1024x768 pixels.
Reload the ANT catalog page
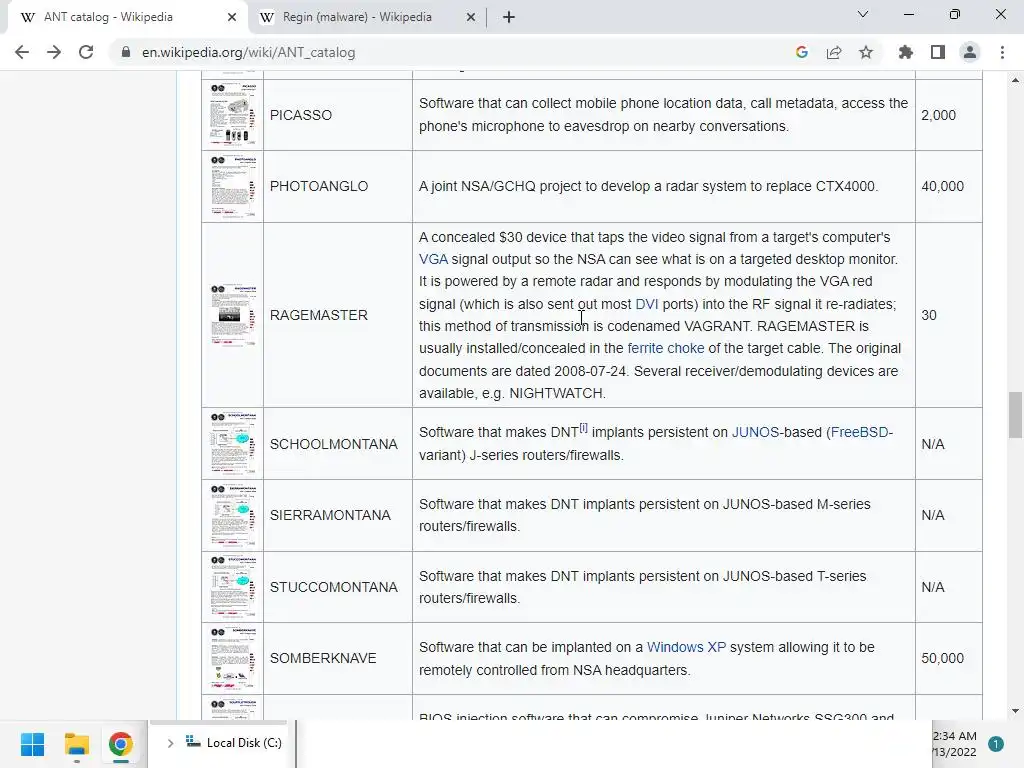(x=86, y=52)
